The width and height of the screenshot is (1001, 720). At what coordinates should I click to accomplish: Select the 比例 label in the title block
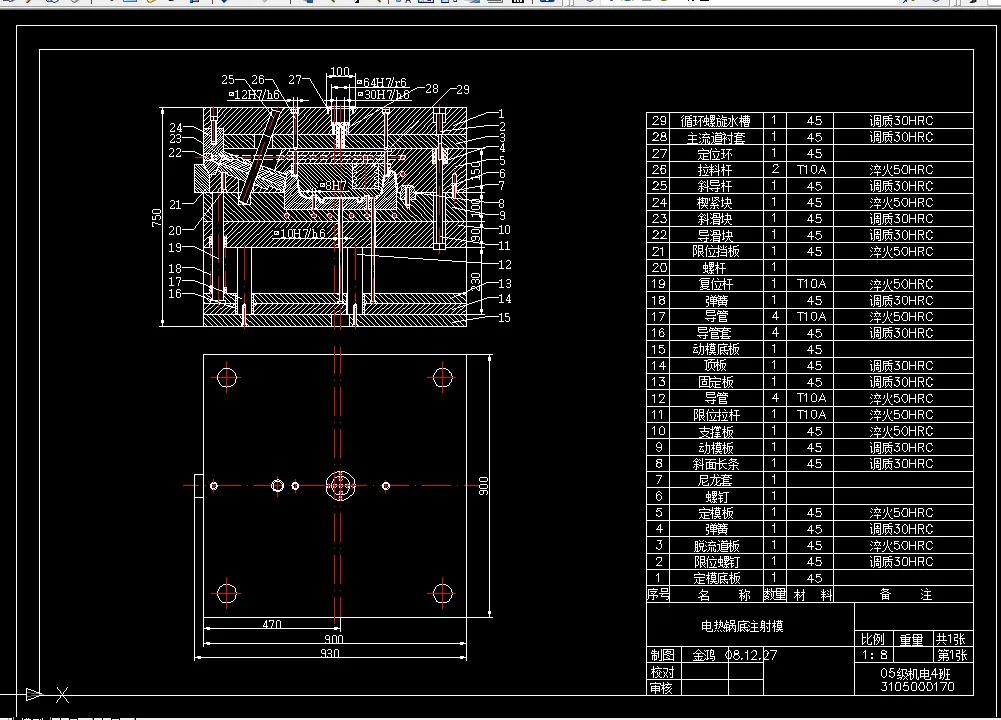(873, 639)
